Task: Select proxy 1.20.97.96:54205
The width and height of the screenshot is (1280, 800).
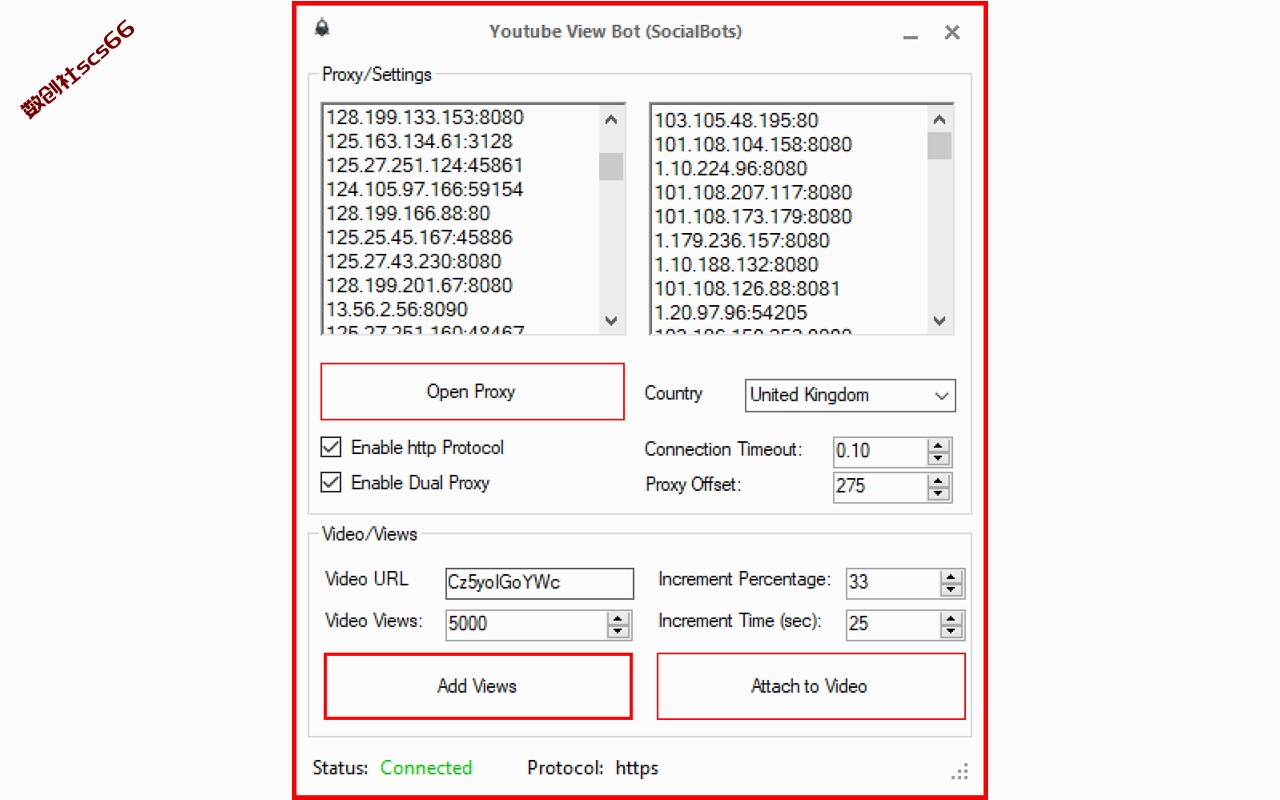Action: point(731,312)
